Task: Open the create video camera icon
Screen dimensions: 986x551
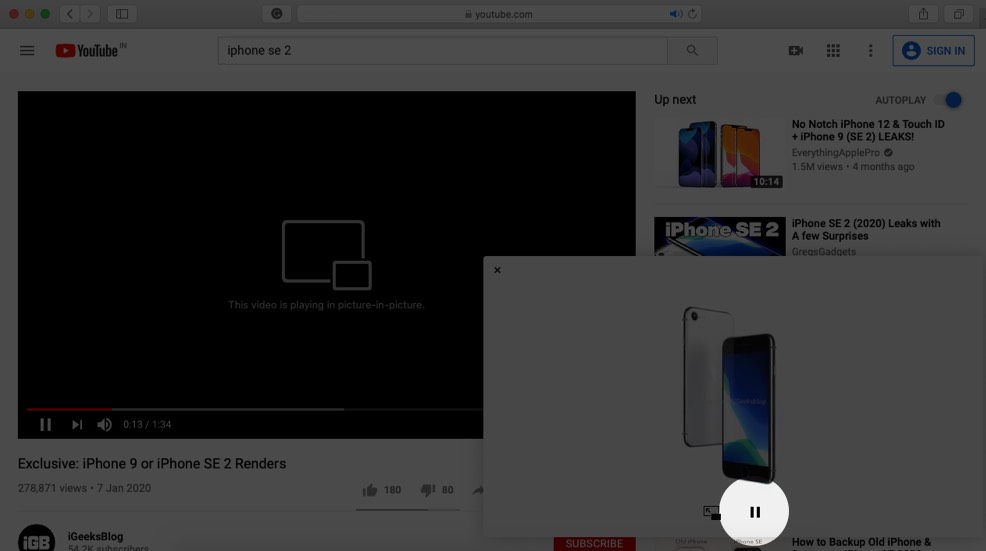Action: tap(795, 50)
